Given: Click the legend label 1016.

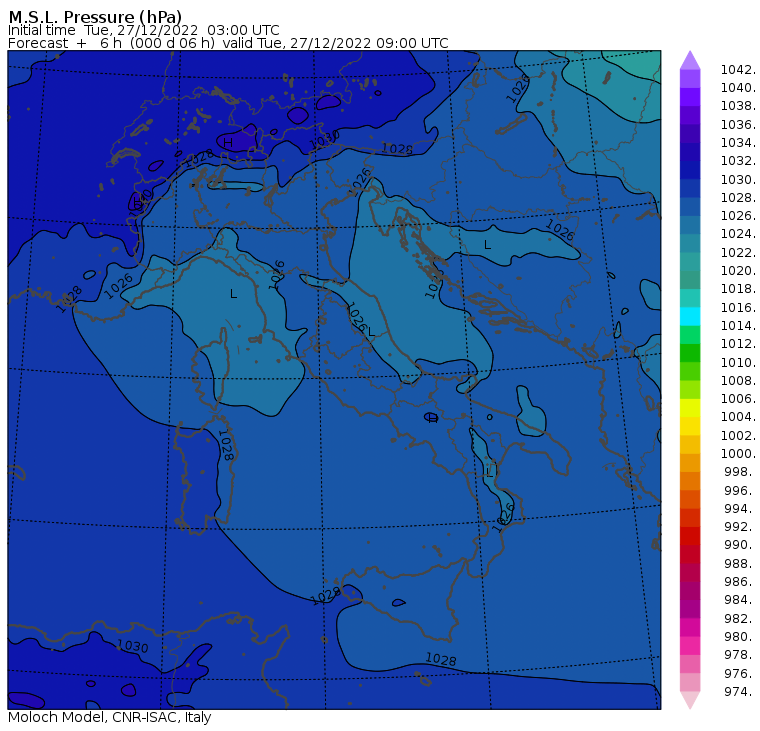Looking at the screenshot, I should point(738,307).
